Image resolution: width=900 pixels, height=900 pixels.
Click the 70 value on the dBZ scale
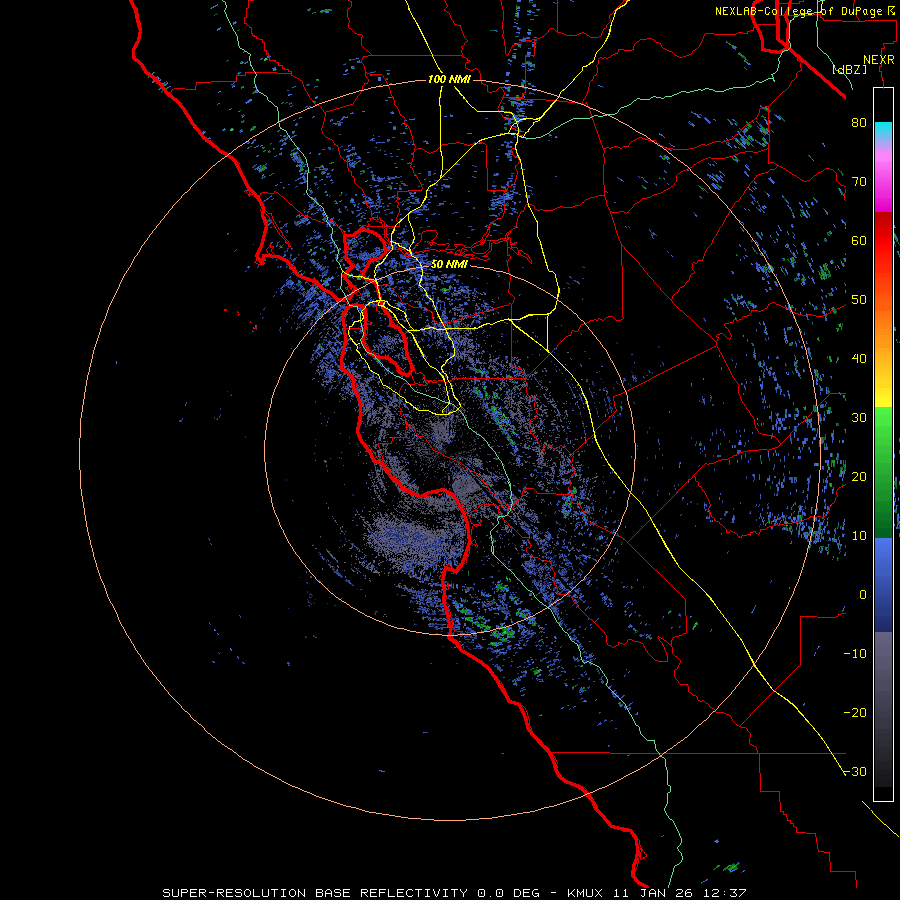[859, 181]
